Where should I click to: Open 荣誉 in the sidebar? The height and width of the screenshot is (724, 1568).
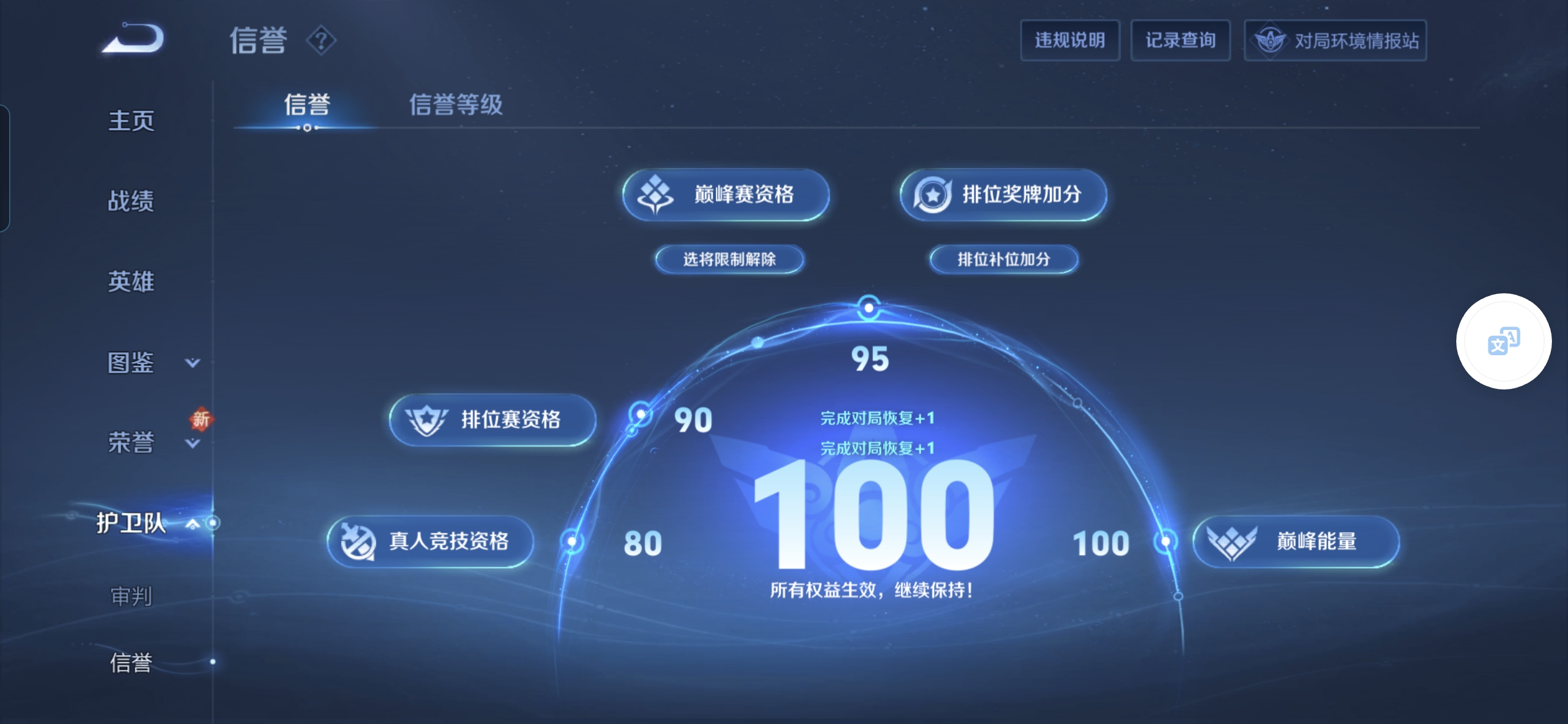[131, 442]
